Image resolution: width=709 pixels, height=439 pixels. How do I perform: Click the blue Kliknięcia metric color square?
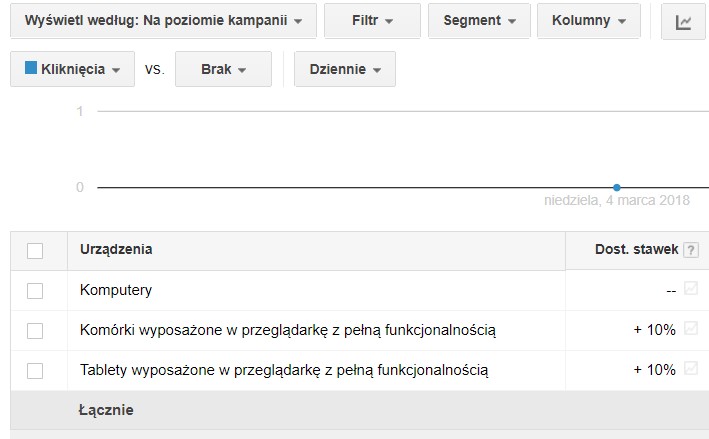[x=30, y=69]
